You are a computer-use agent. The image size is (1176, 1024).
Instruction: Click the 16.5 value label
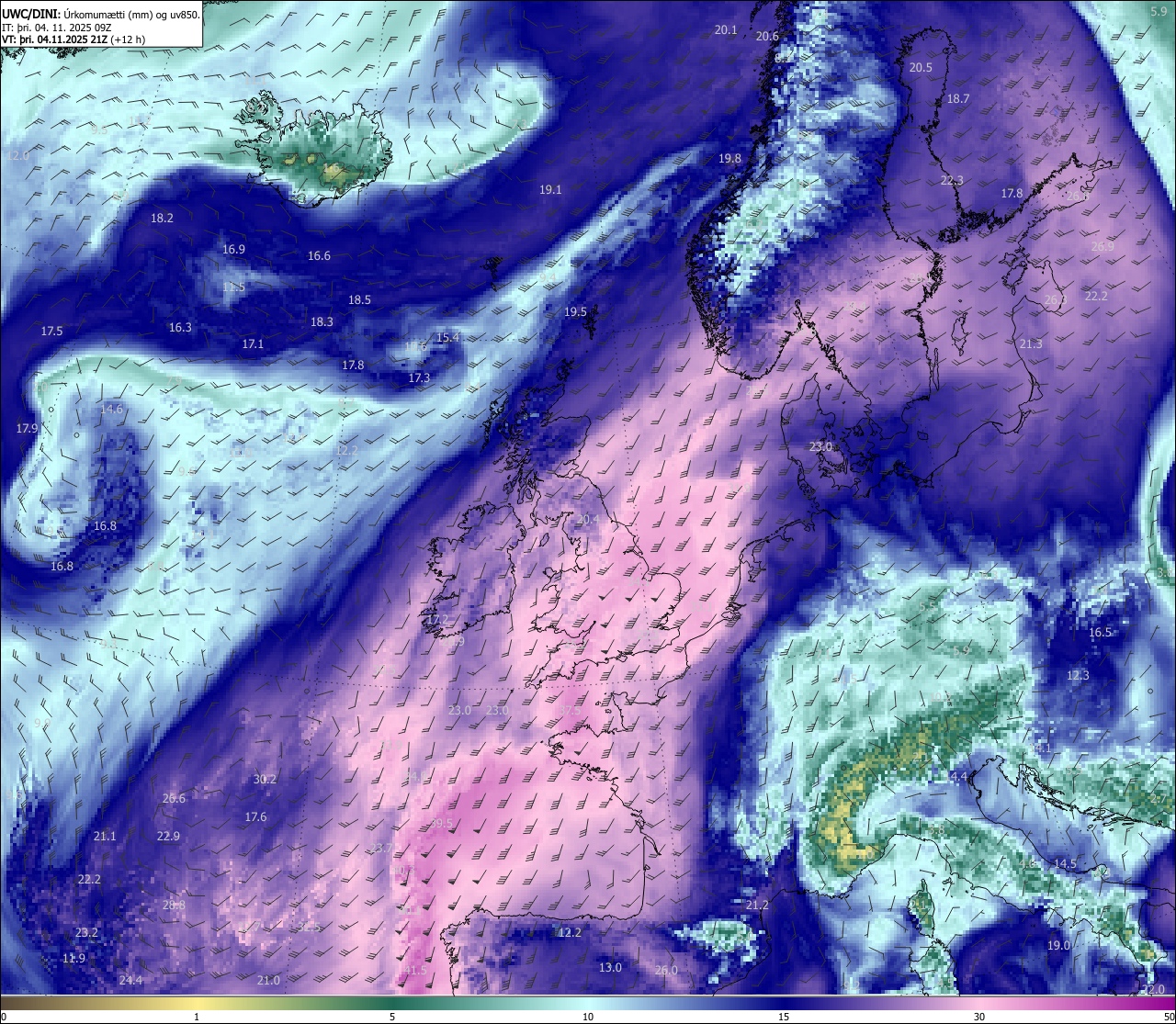click(x=1100, y=633)
